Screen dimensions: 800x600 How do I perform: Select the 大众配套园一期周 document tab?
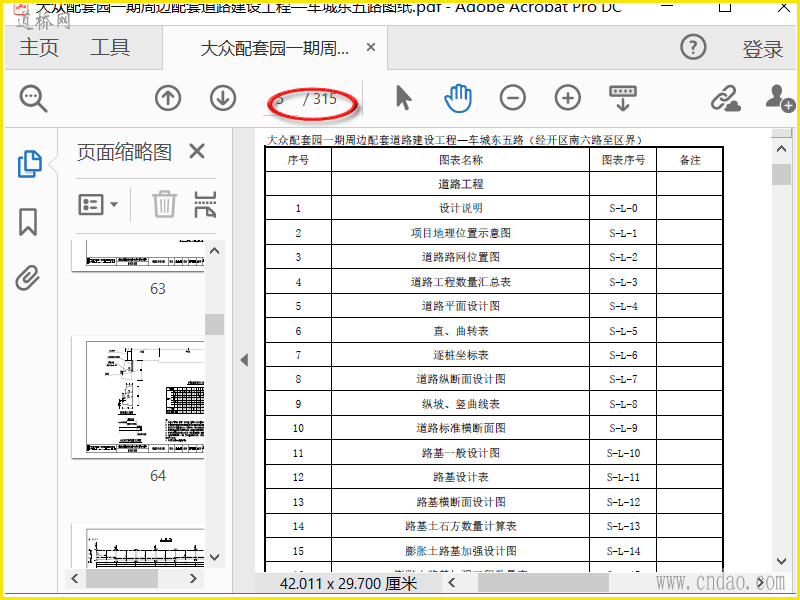[x=275, y=48]
